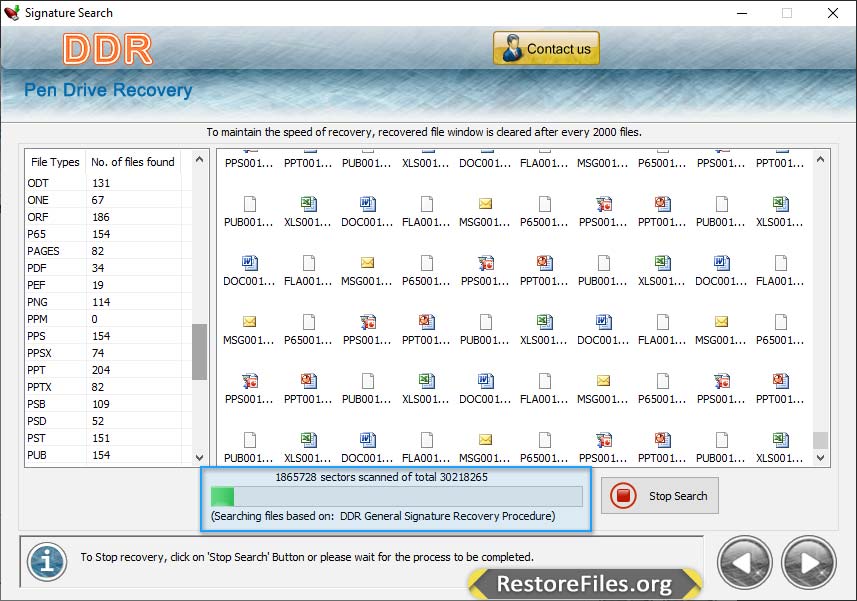Click up arrow of recovered files scrollbar
The image size is (857, 601).
point(820,160)
